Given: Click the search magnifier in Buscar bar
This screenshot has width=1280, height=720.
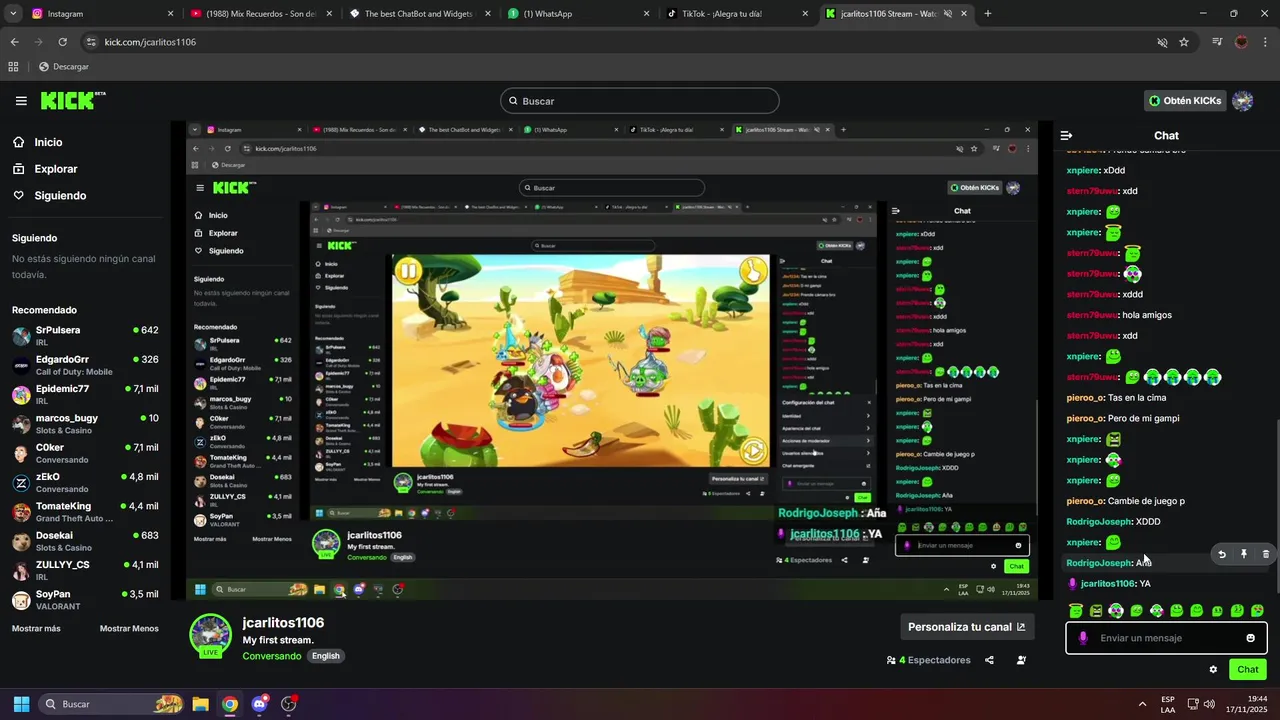Looking at the screenshot, I should tap(513, 101).
